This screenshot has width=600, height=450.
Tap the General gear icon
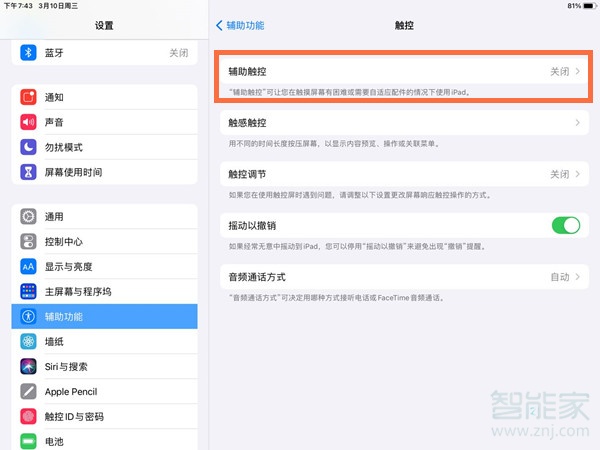[x=28, y=216]
